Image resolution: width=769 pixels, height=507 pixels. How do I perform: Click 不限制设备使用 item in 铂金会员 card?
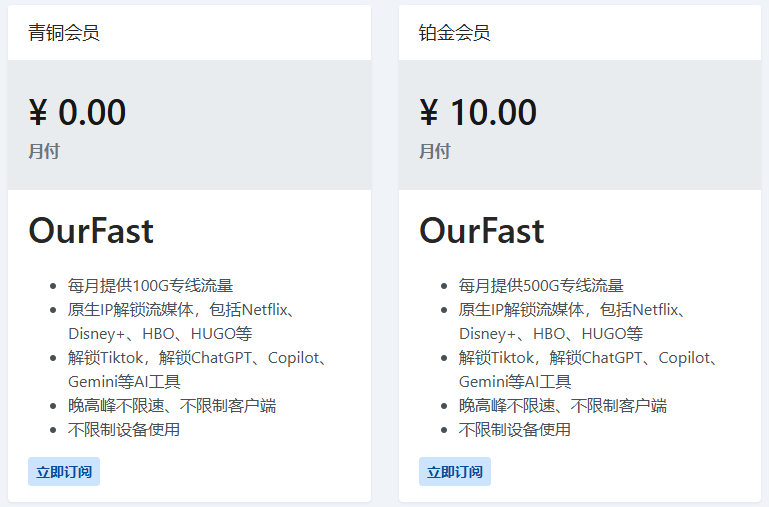pos(515,430)
